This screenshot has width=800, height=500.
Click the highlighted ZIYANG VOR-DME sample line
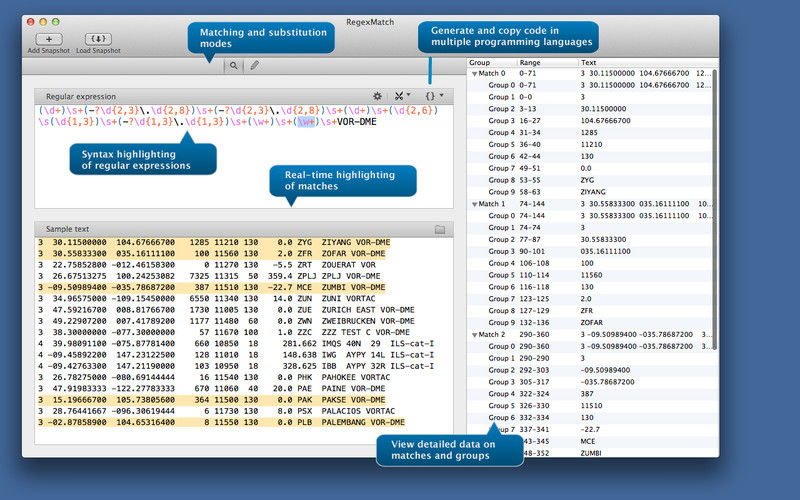[x=214, y=242]
